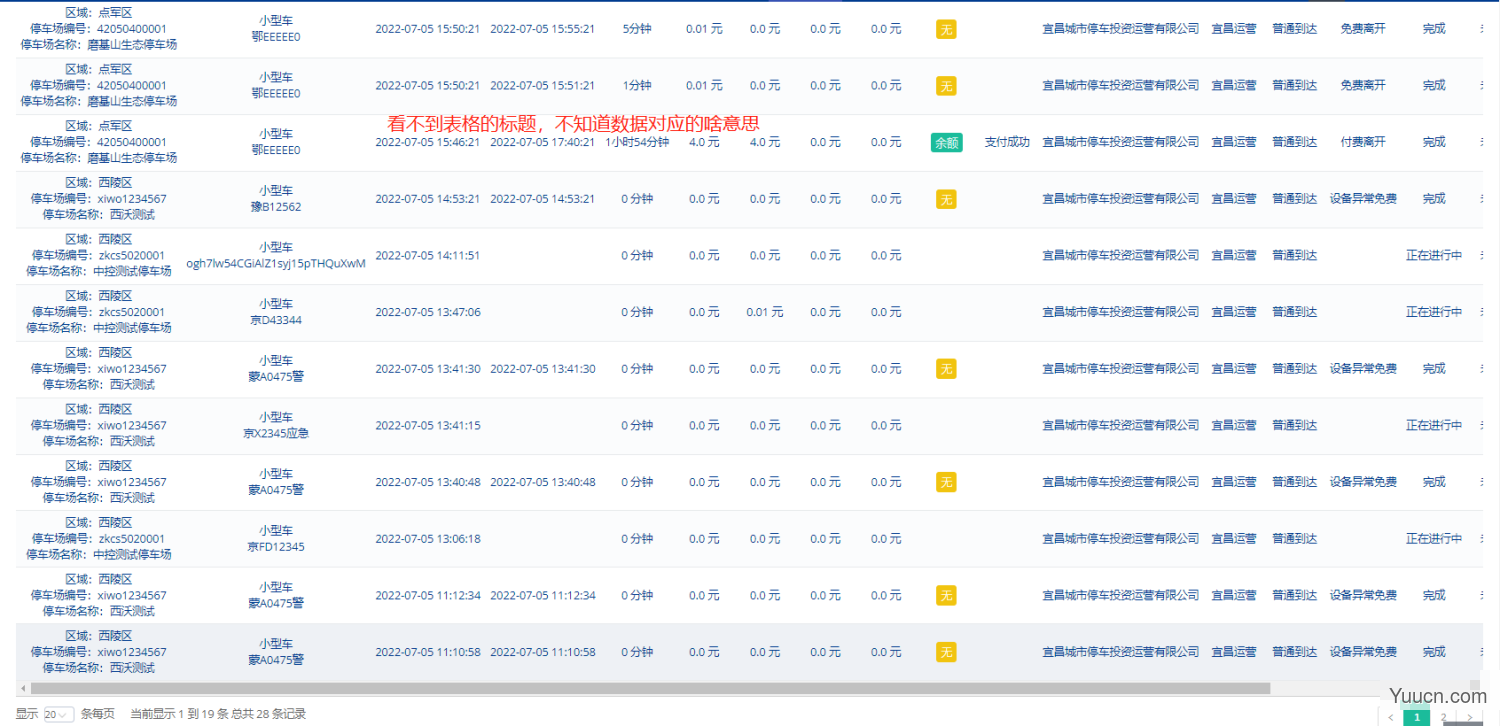
Task: Click the 付费离开 cell
Action: [1363, 142]
